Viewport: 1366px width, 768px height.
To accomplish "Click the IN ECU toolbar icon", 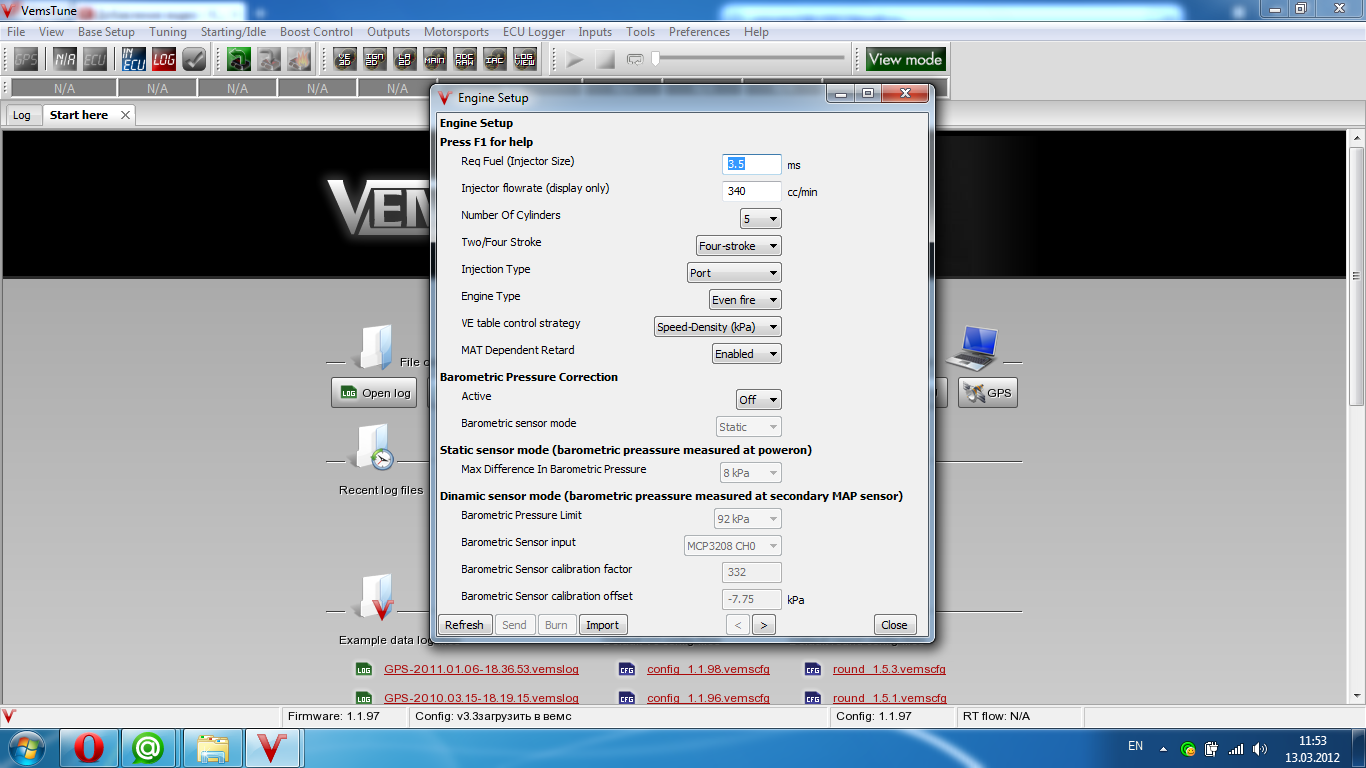I will (x=134, y=60).
